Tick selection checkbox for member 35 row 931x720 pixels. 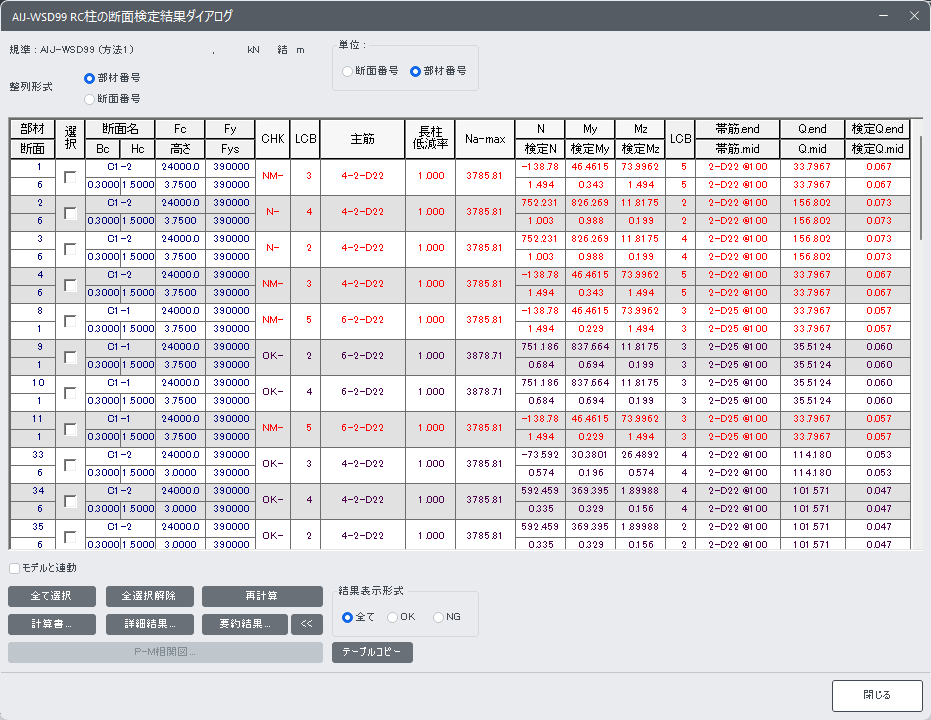pyautogui.click(x=70, y=537)
